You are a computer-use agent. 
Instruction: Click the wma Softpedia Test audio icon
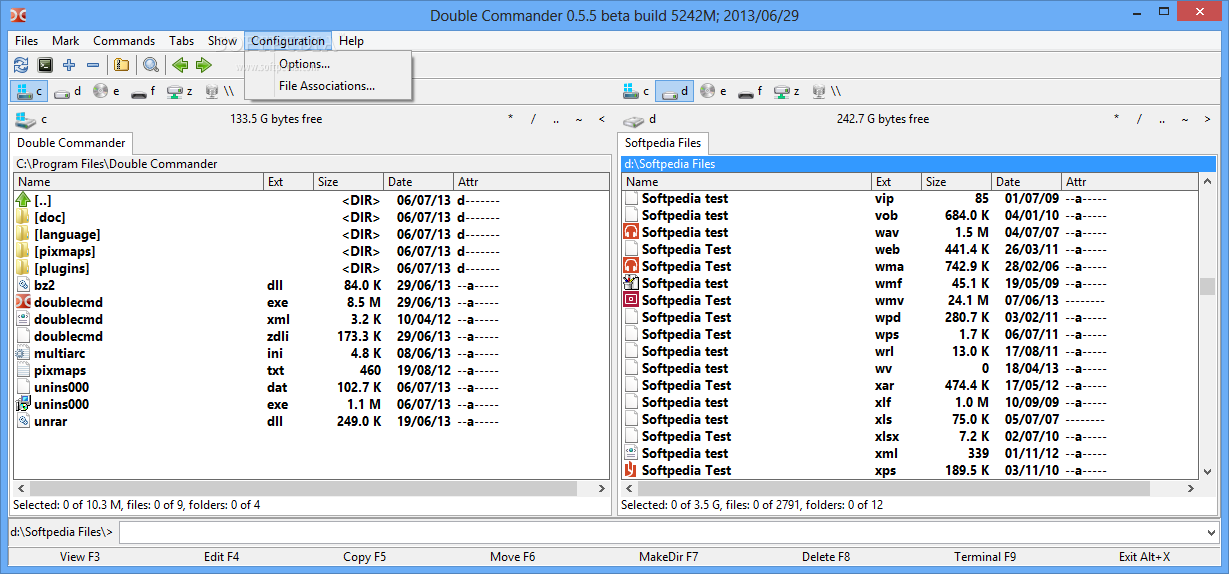pos(631,266)
